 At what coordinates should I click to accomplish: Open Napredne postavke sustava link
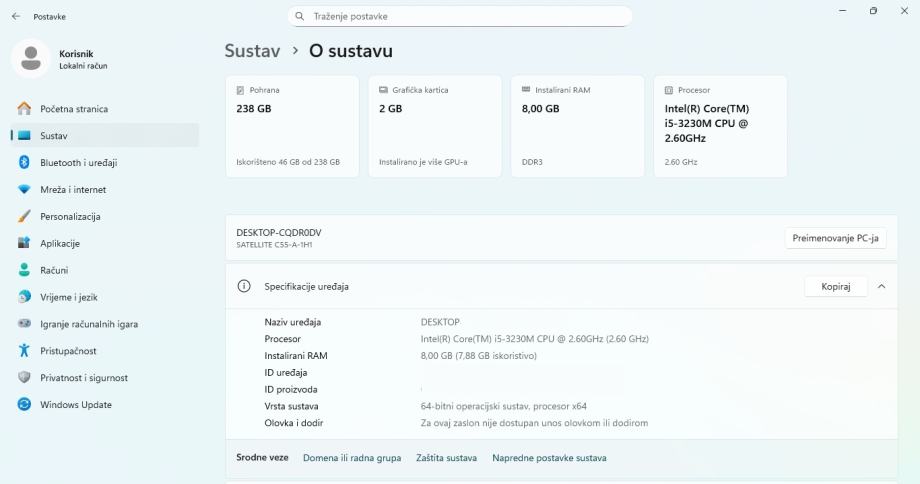coord(549,458)
